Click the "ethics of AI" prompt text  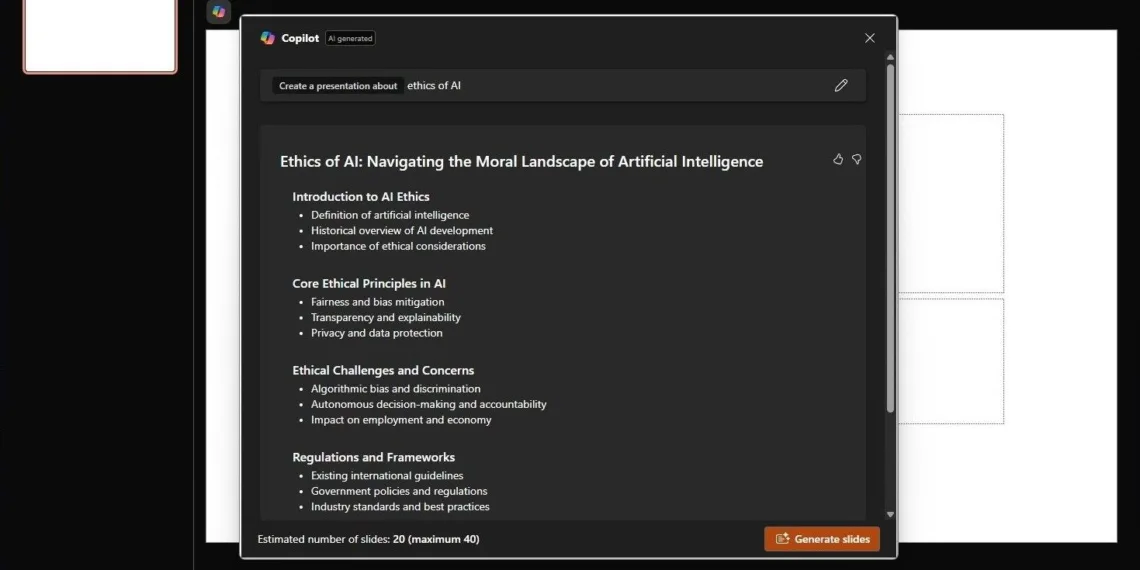tap(434, 86)
